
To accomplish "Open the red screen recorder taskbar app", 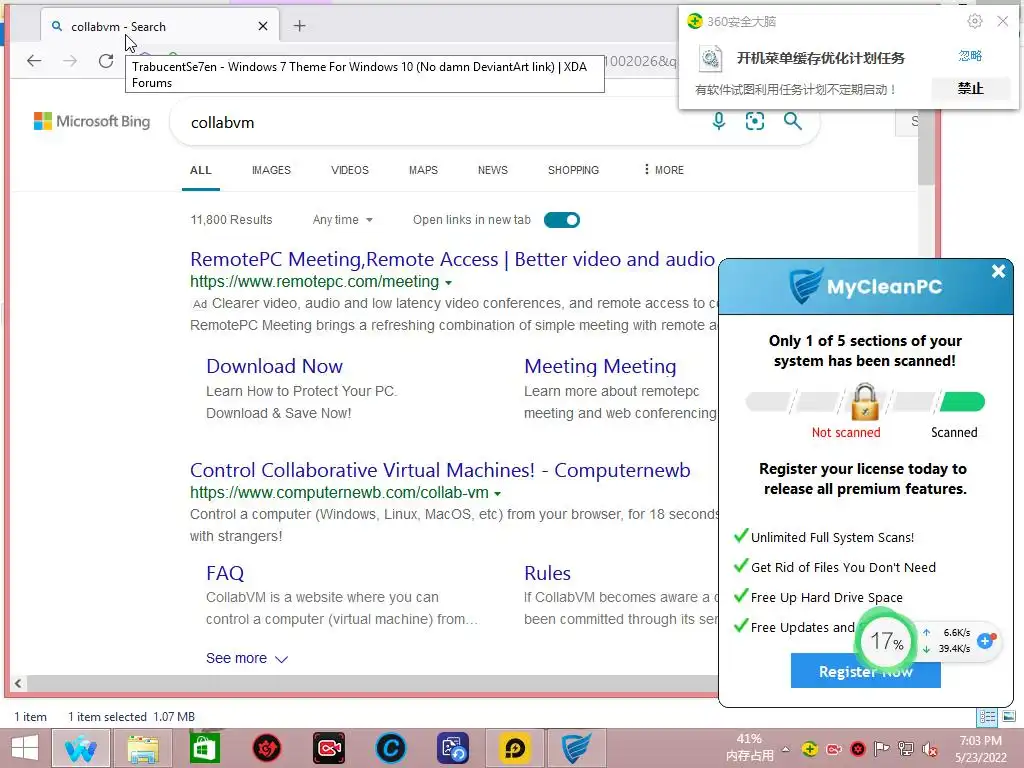I will [x=328, y=748].
